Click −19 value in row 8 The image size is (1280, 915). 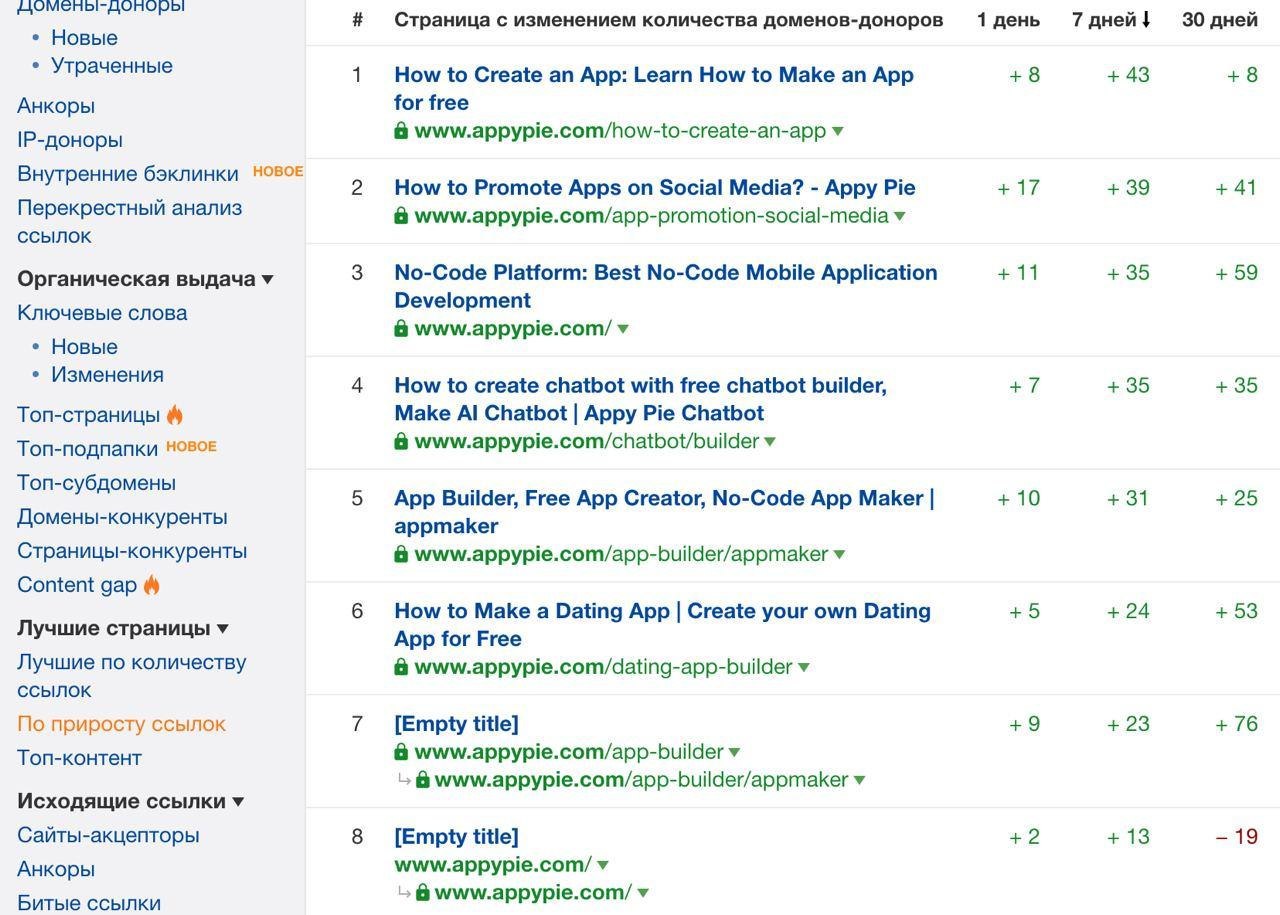1236,836
